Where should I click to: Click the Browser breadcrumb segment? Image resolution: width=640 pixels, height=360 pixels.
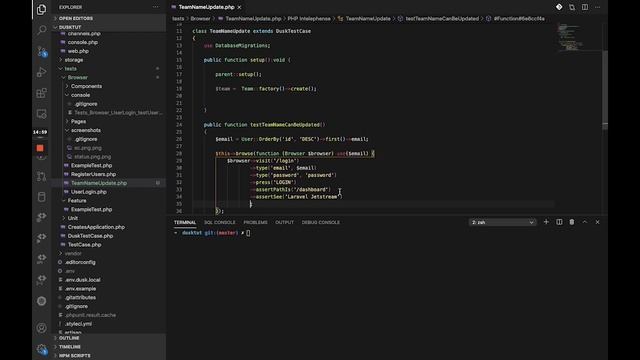pos(200,18)
